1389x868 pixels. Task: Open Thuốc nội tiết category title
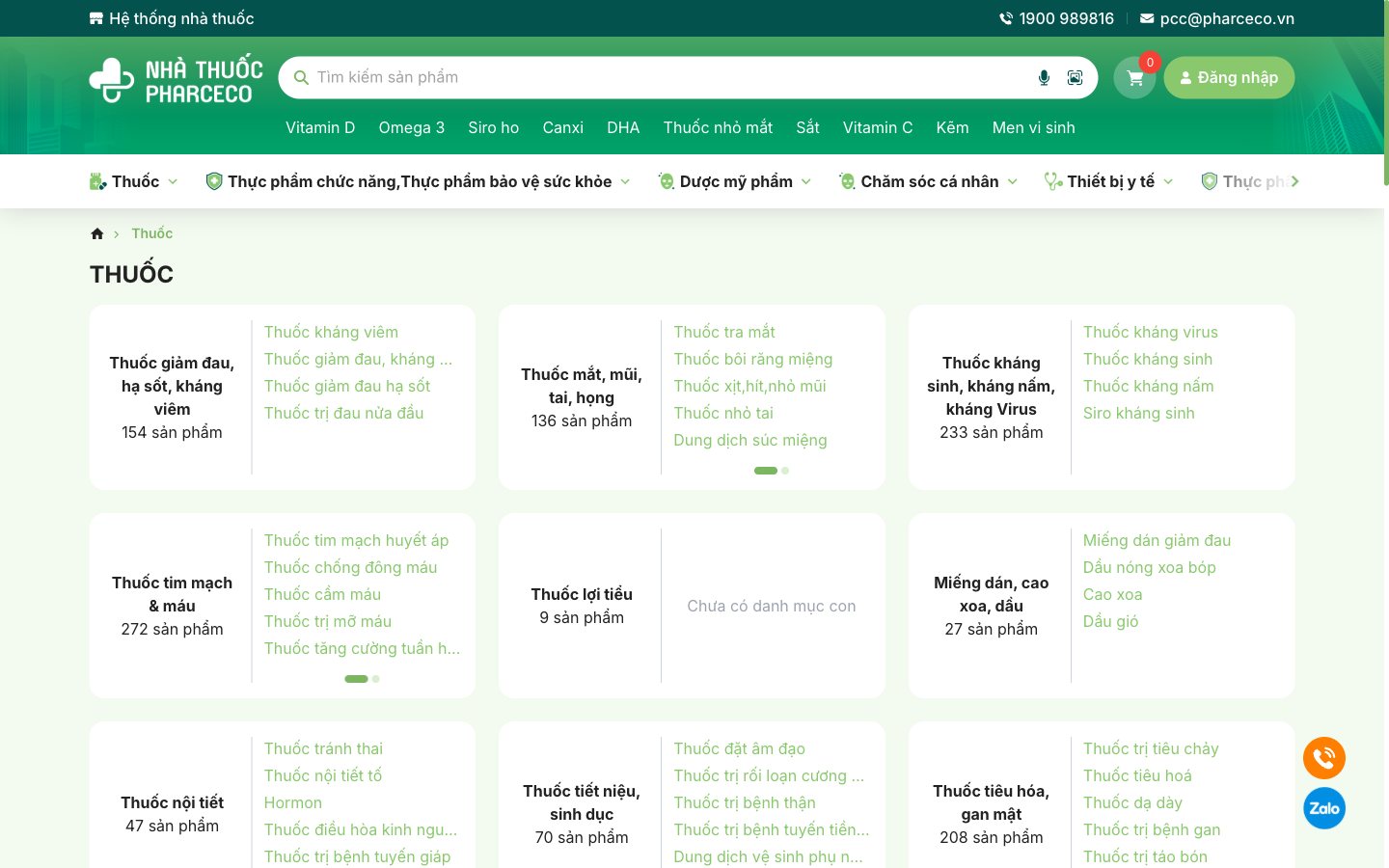[x=173, y=802]
